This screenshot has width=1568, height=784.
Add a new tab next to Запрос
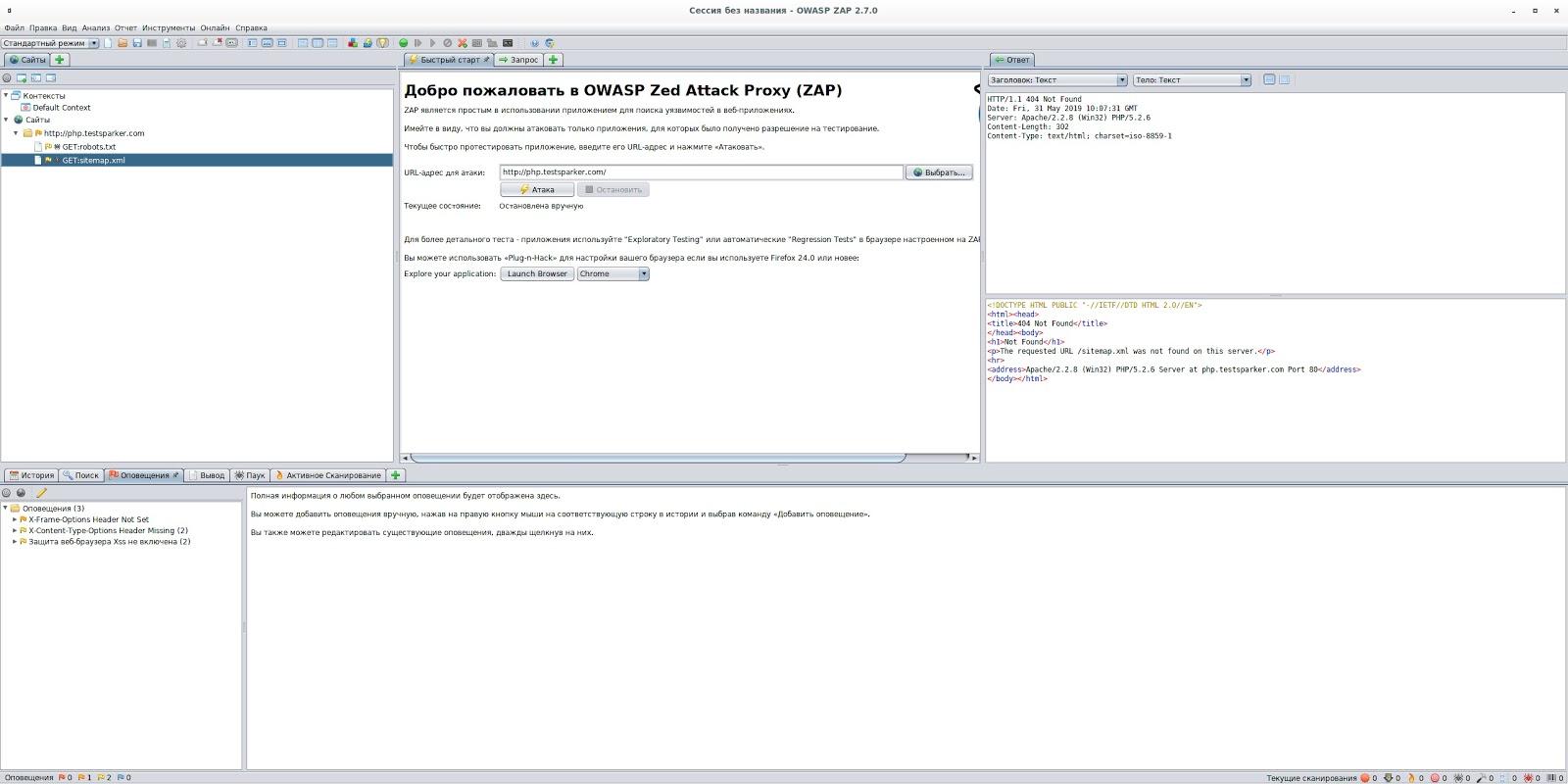(x=553, y=60)
